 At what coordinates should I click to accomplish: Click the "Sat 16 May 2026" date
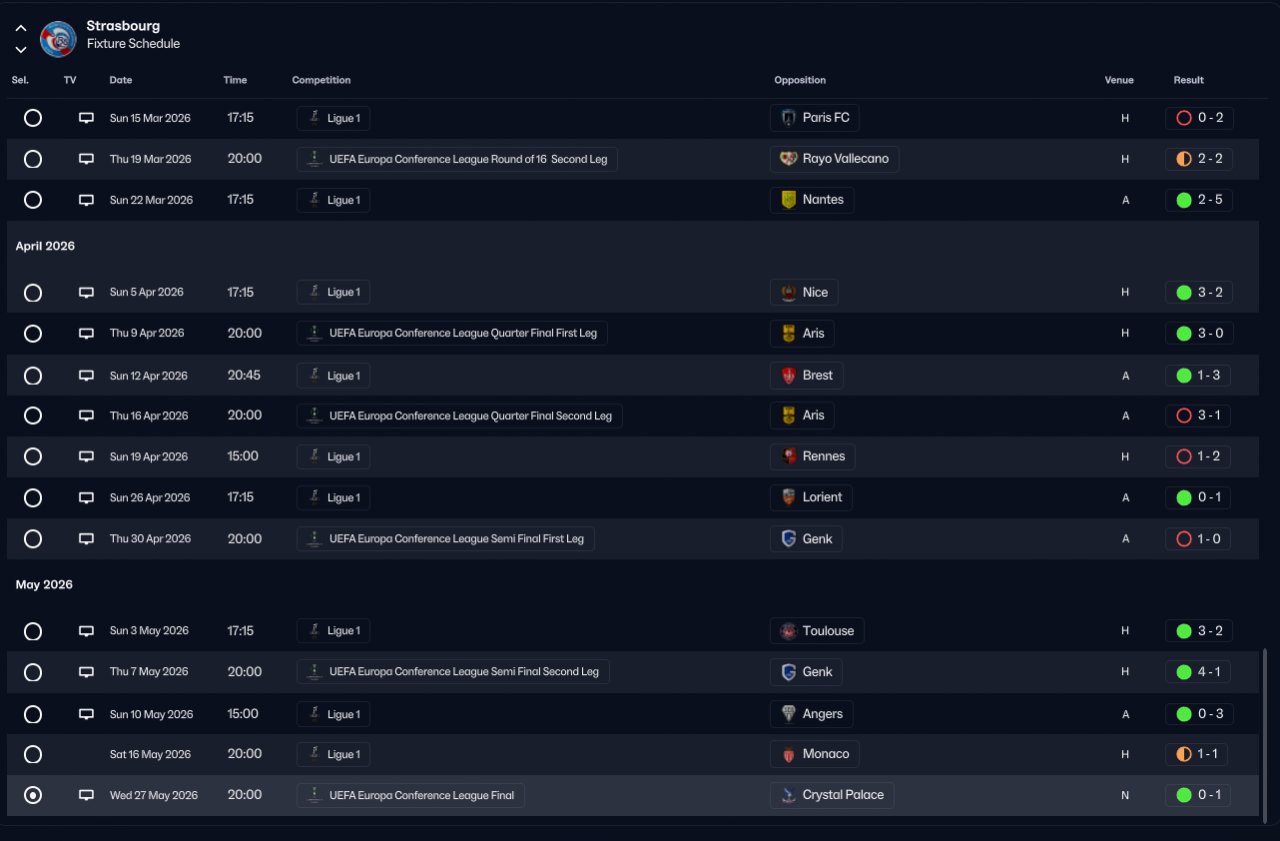150,754
